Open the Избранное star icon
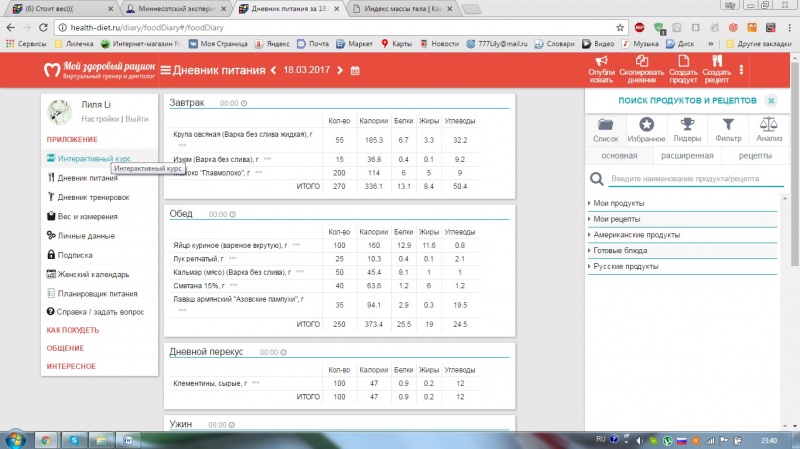Image resolution: width=800 pixels, height=449 pixels. tap(647, 125)
